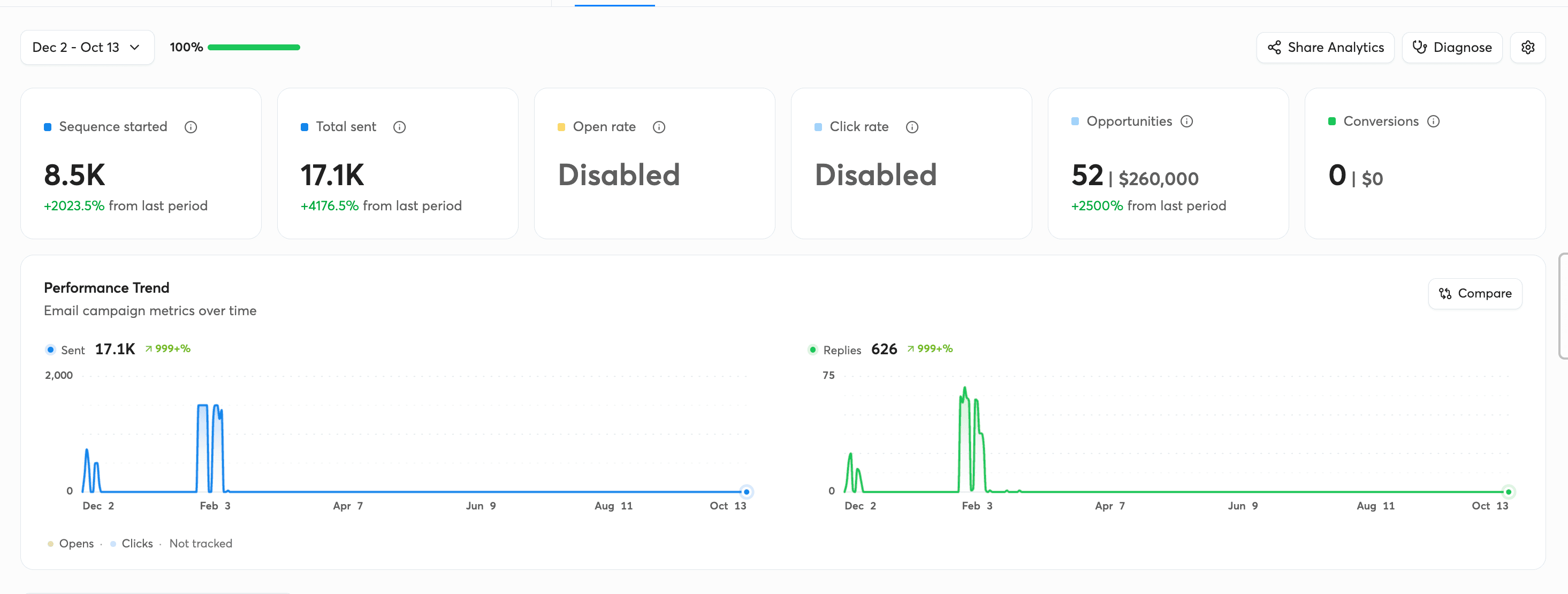Click the Disabled value under Open rate
Image resolution: width=1568 pixels, height=594 pixels.
(x=619, y=176)
